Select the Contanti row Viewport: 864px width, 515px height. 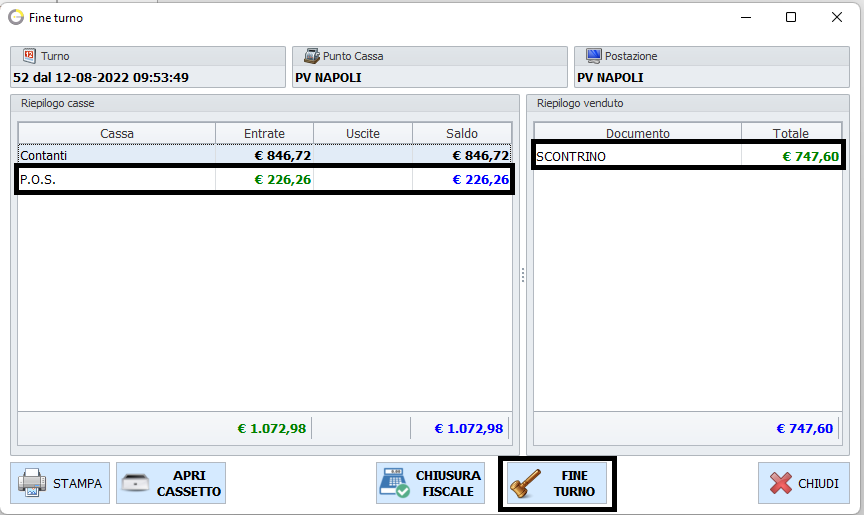coord(116,156)
